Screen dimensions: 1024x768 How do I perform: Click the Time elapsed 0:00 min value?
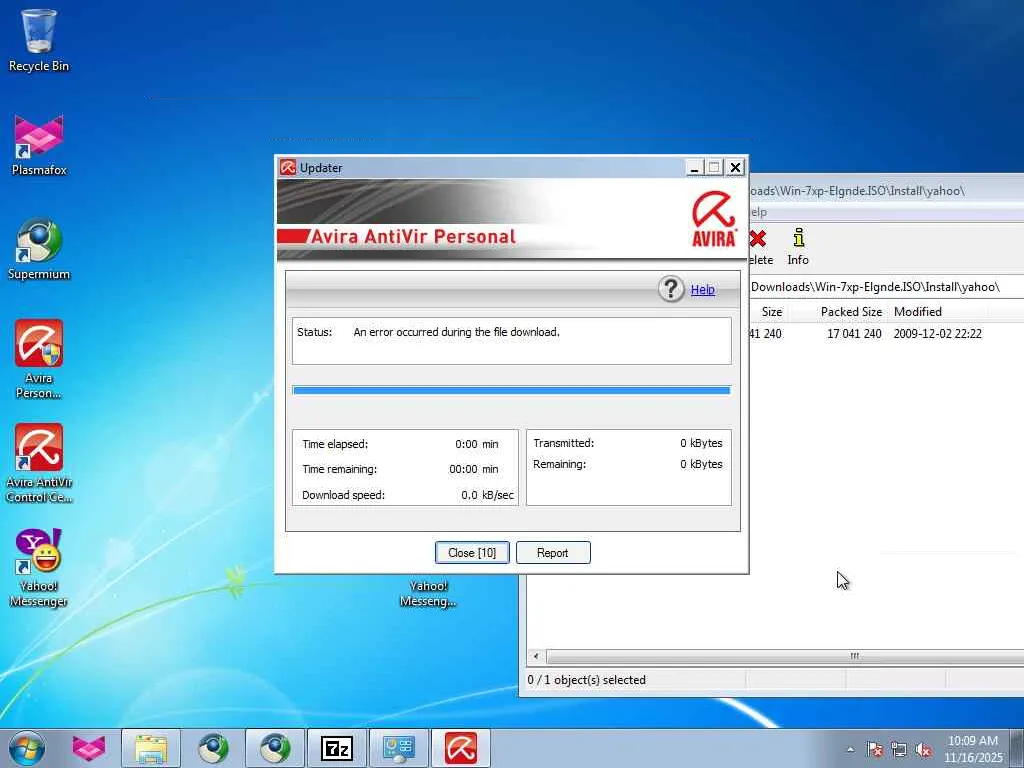pos(477,444)
